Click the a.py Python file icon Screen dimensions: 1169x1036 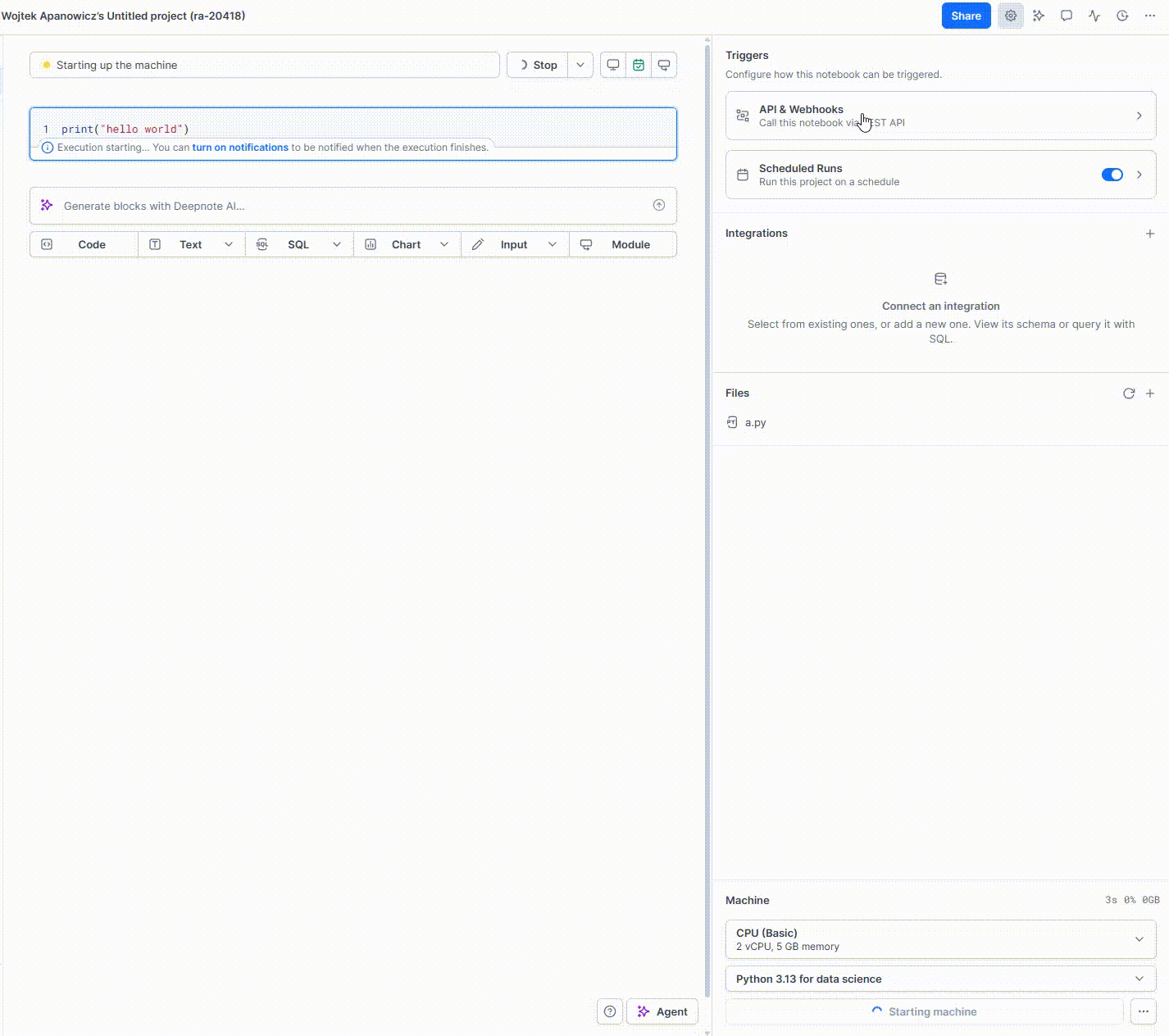point(732,422)
